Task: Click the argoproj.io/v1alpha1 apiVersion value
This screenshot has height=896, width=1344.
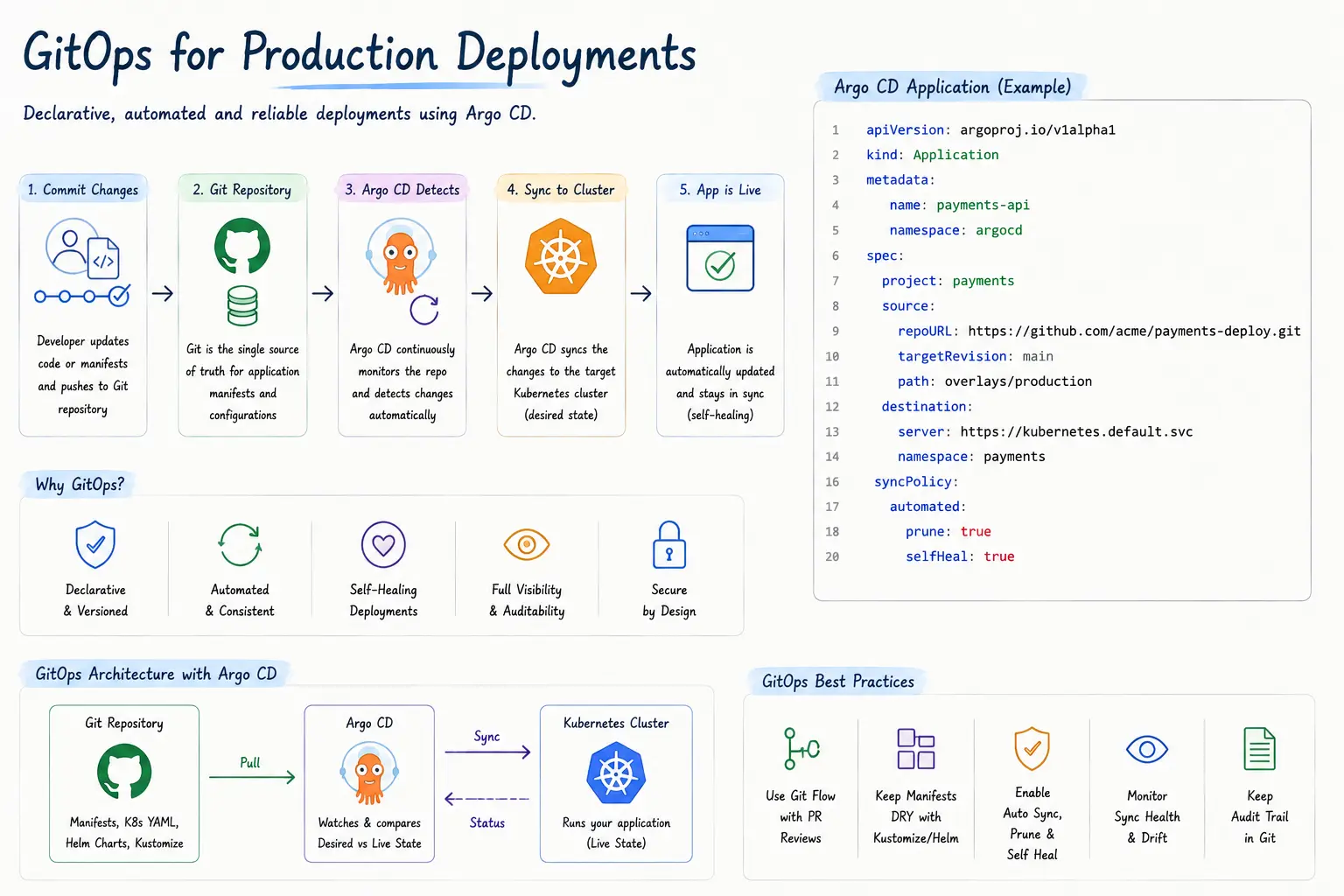Action: pos(1038,129)
